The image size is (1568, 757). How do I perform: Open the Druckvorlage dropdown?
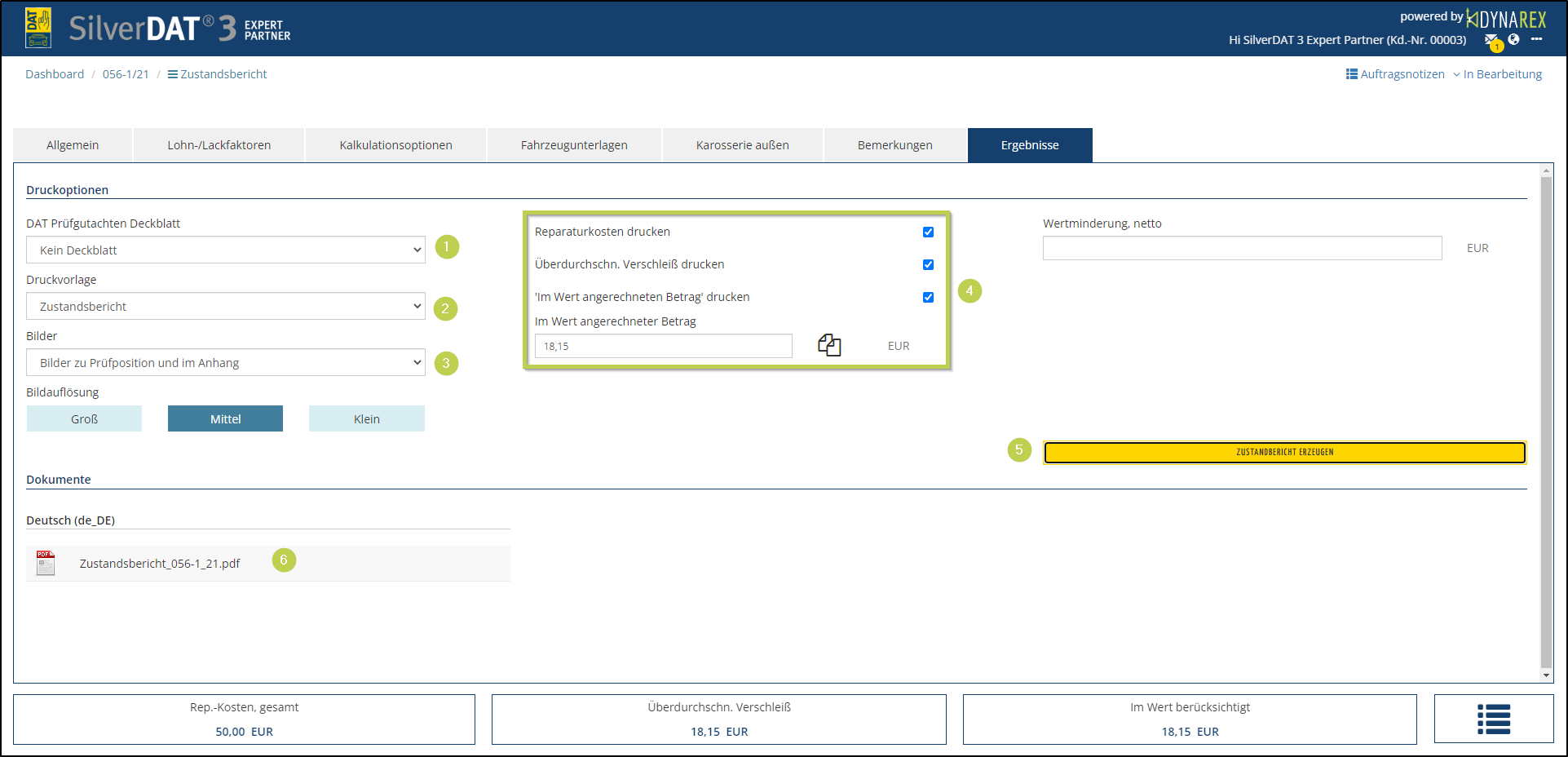(226, 306)
